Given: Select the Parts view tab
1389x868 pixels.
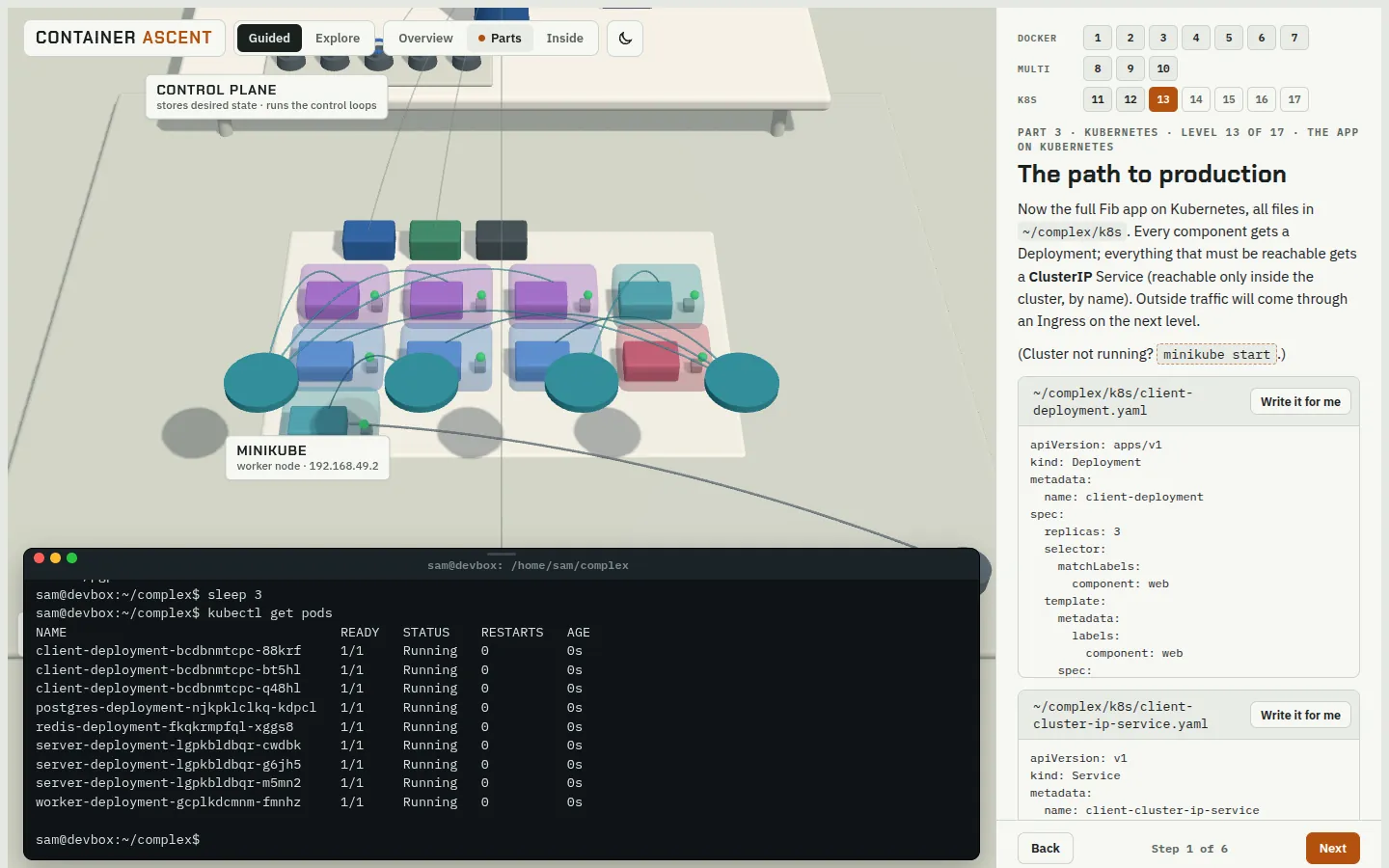Looking at the screenshot, I should [500, 39].
